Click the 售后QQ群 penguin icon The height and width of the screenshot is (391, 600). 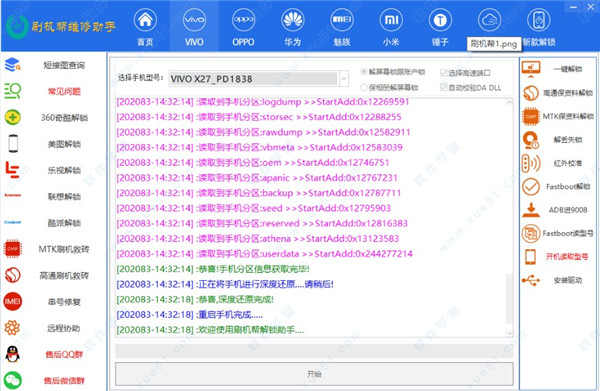[x=12, y=354]
